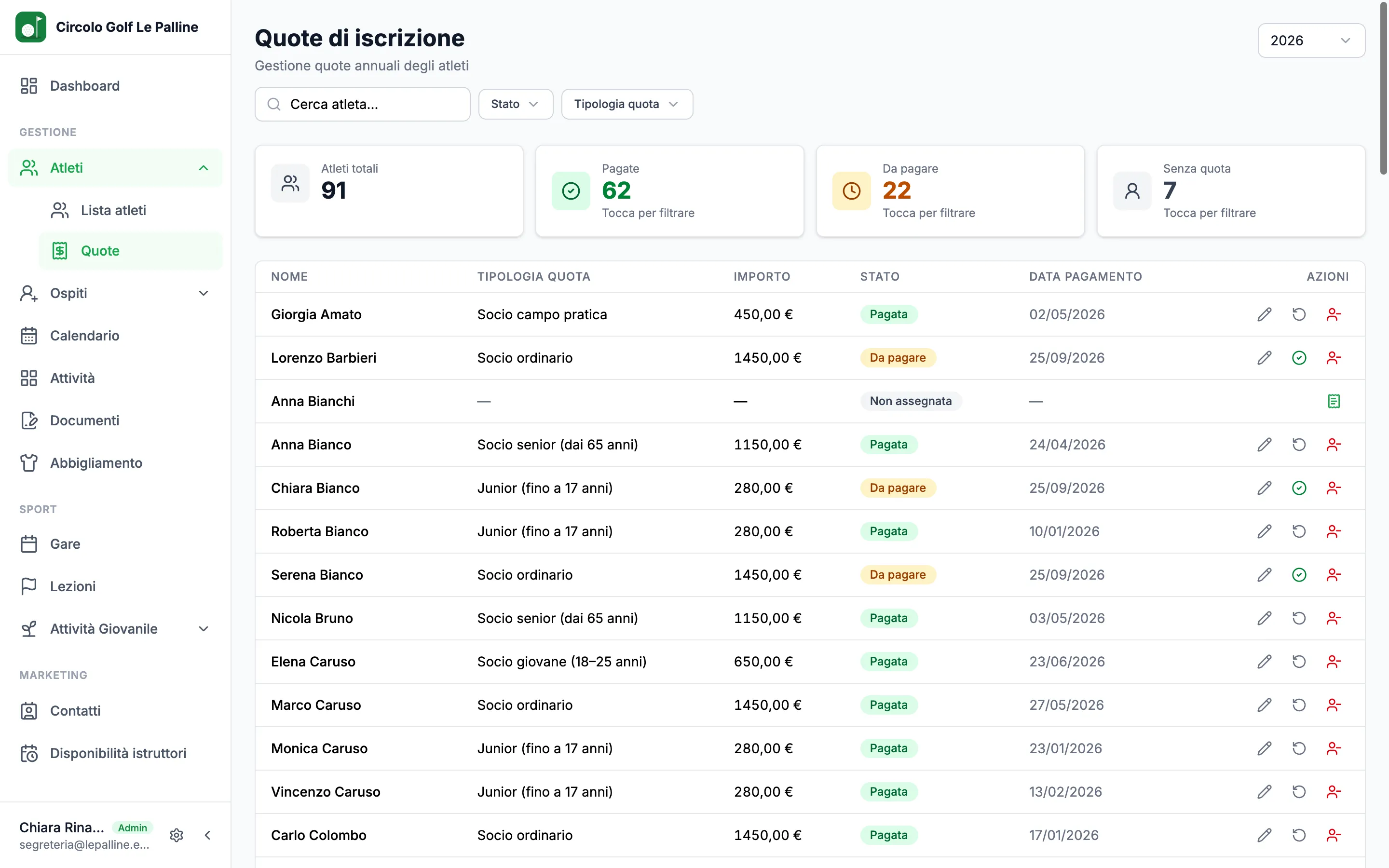This screenshot has height=868, width=1389.
Task: Revert payment for Giorgia Amato
Action: 1299,314
